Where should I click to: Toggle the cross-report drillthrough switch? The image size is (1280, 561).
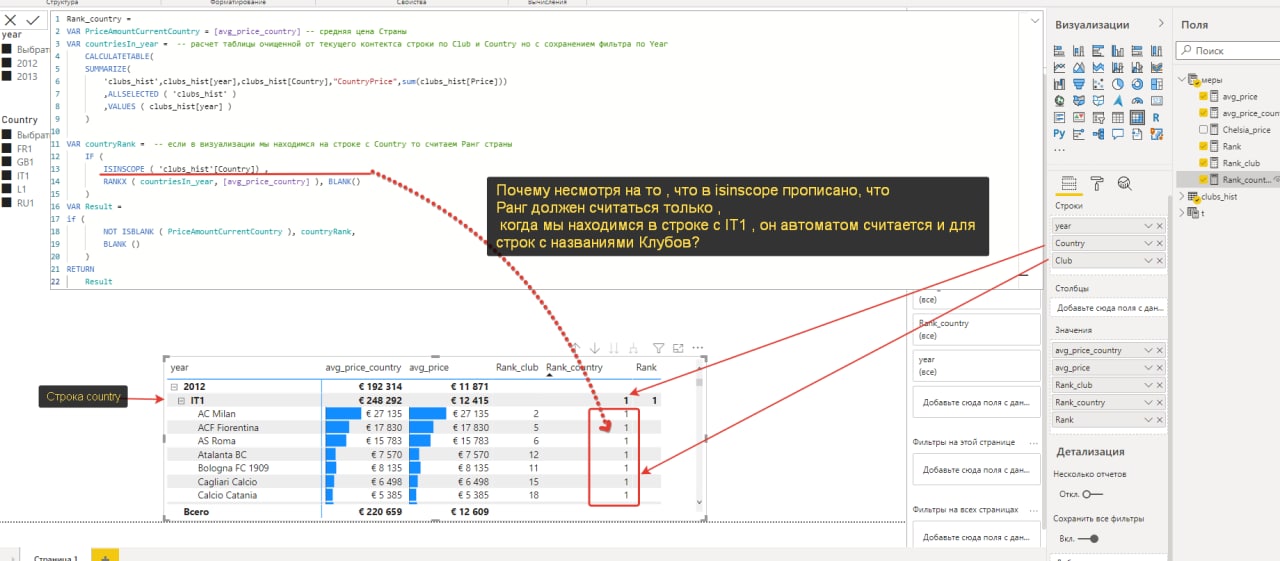click(x=1092, y=493)
